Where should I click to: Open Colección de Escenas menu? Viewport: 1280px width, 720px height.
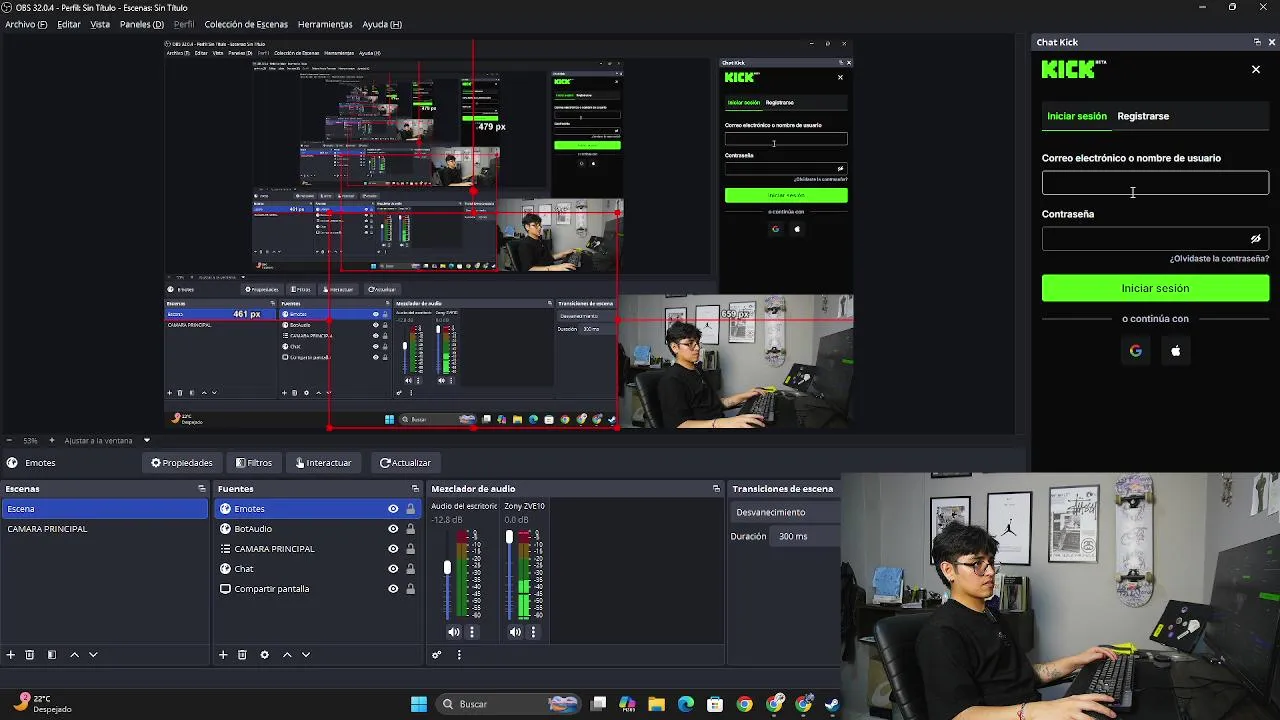(246, 24)
